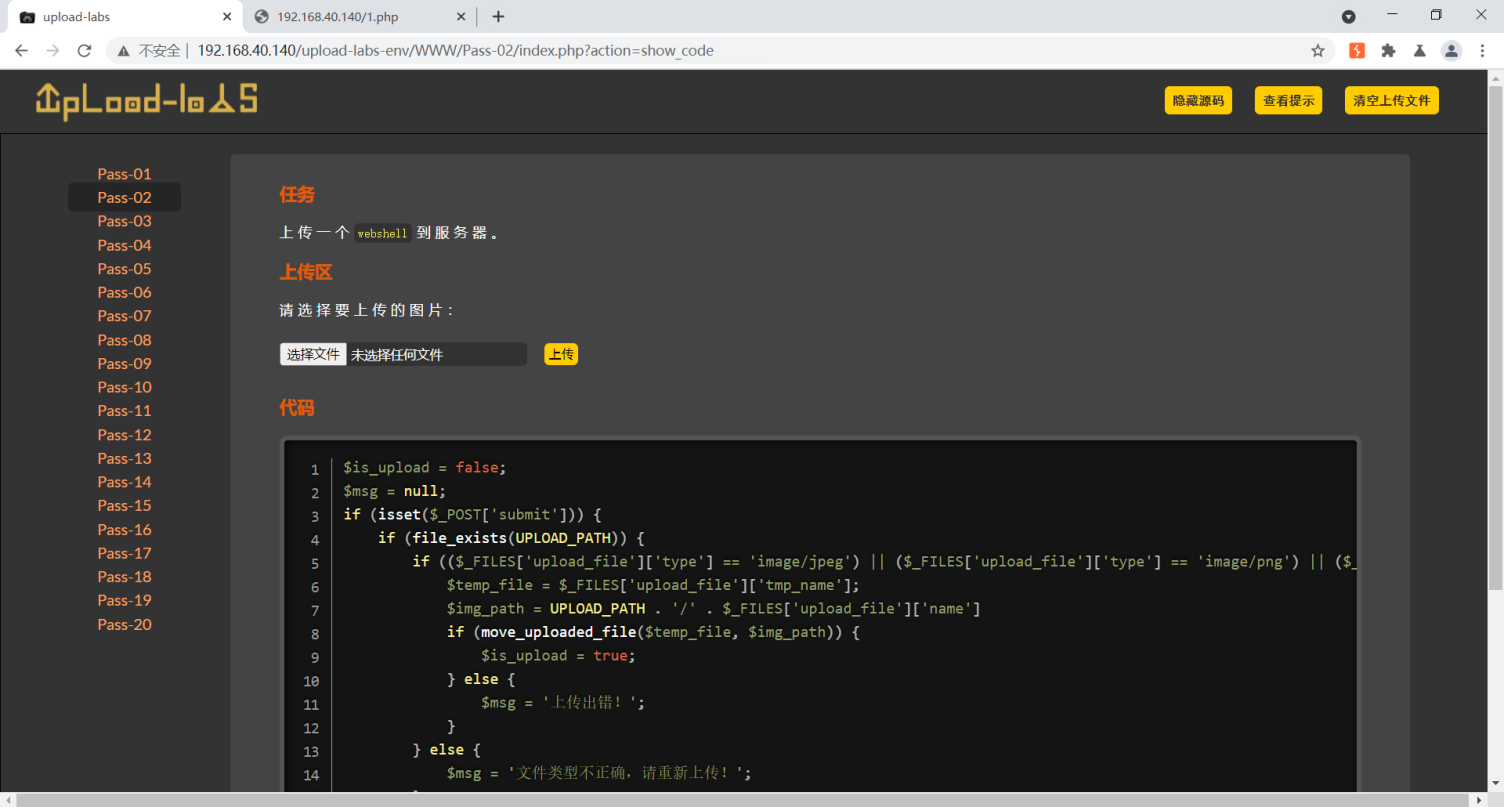Screen dimensions: 1504x807
Task: Open Pass-03 in the sidebar
Action: pos(124,221)
